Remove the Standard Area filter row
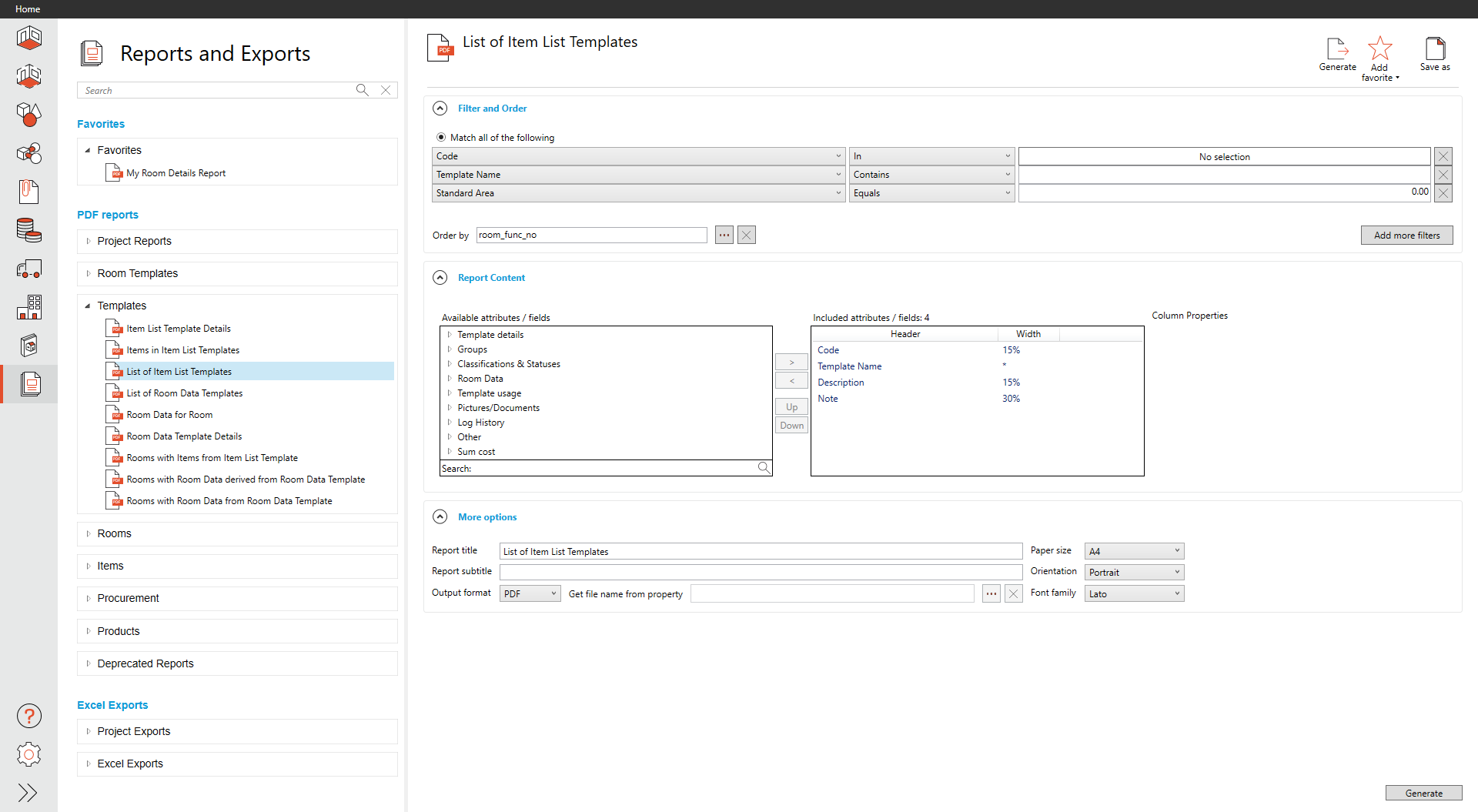This screenshot has width=1478, height=812. 1443,193
